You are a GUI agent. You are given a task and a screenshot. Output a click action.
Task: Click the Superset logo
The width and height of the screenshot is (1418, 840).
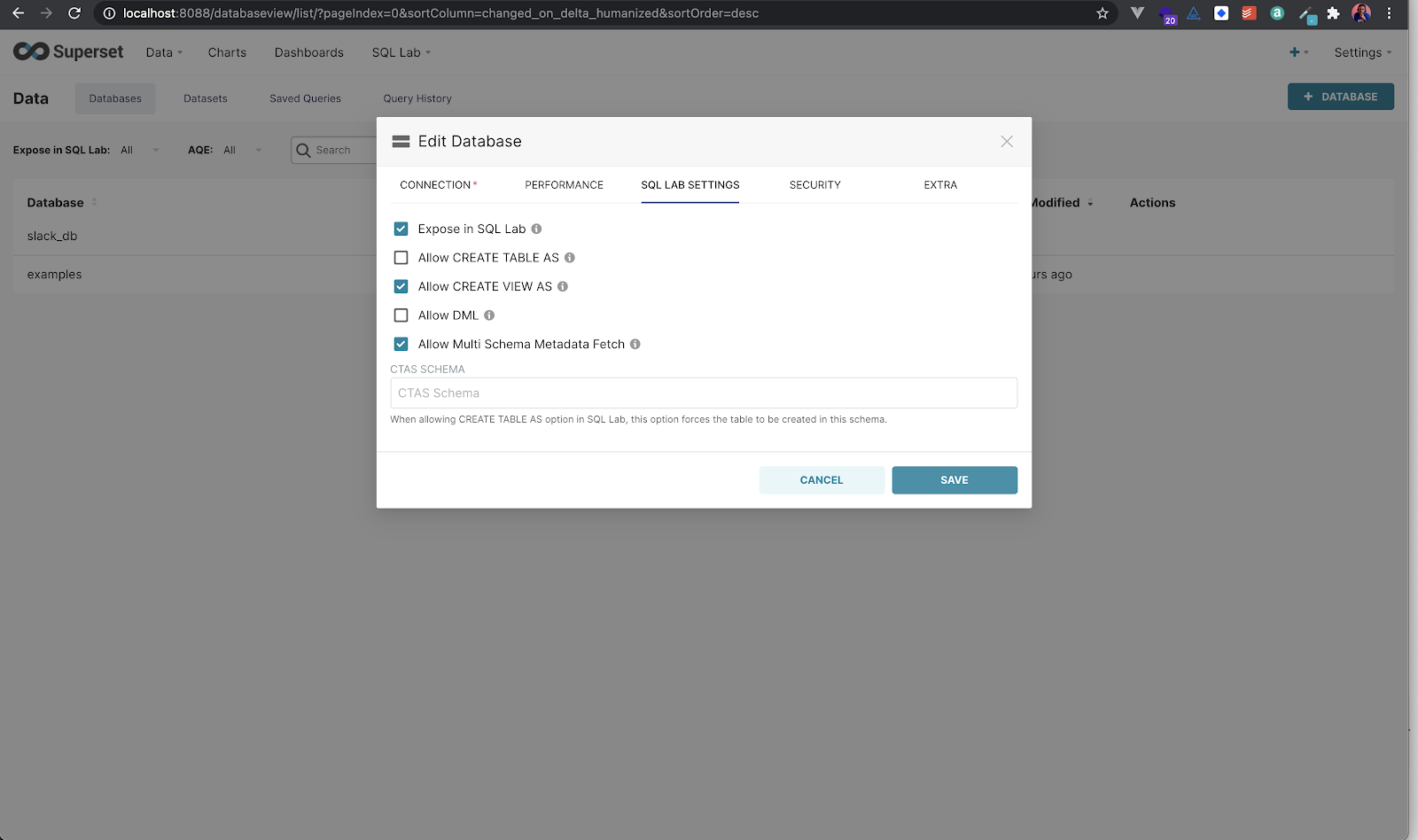[68, 51]
